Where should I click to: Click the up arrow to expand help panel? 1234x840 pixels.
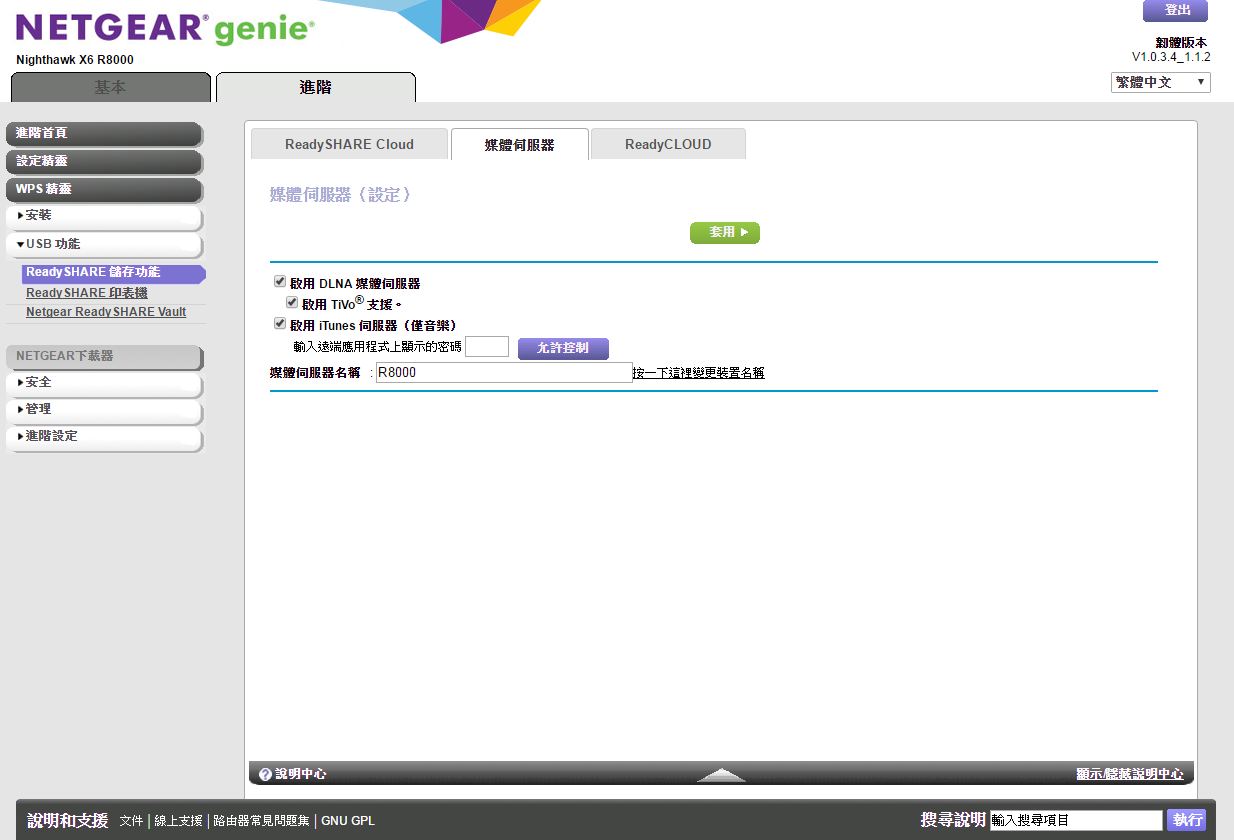coord(721,775)
